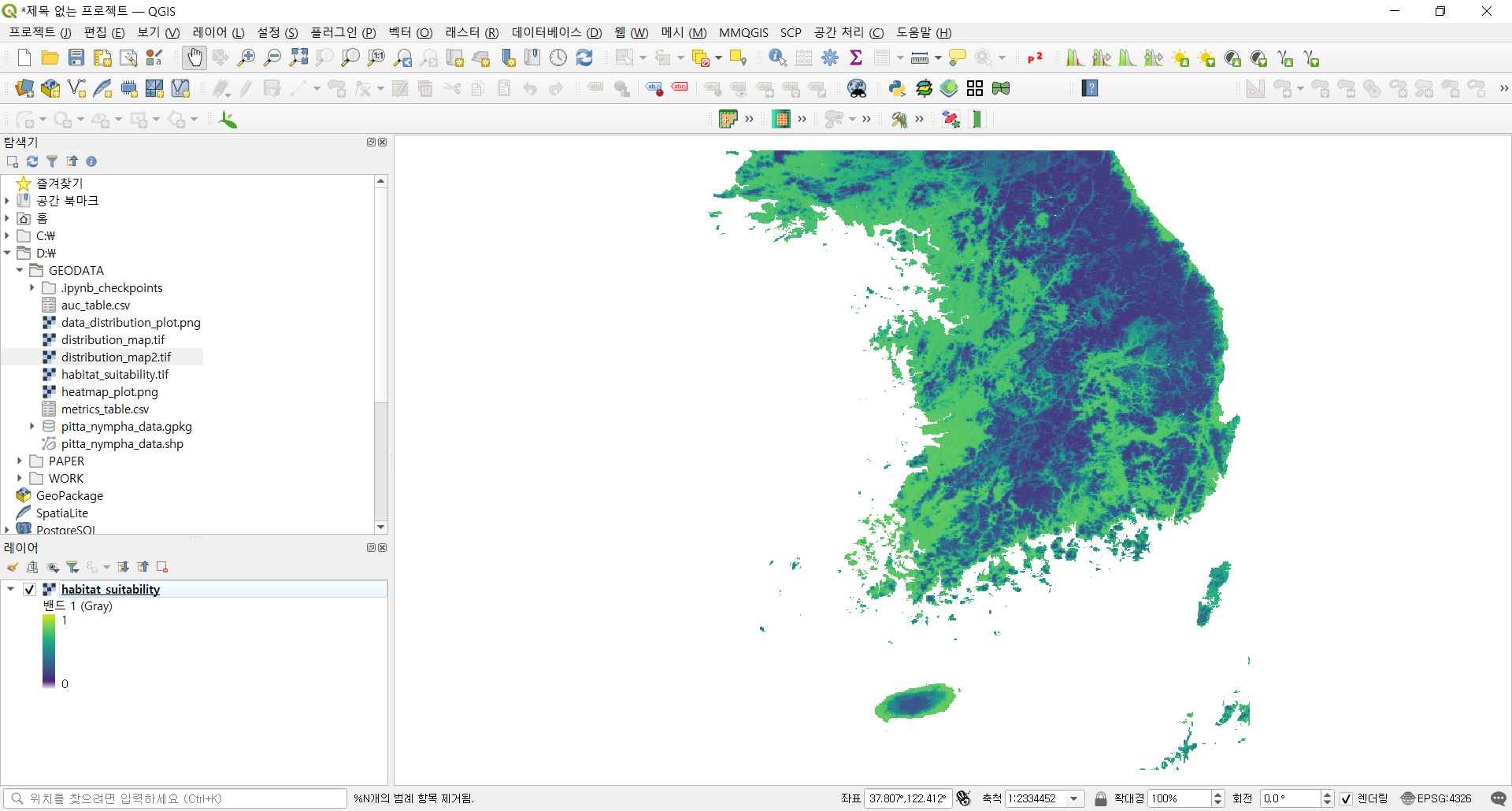1512x811 pixels.
Task: Close the Browser panel
Action: 383,143
